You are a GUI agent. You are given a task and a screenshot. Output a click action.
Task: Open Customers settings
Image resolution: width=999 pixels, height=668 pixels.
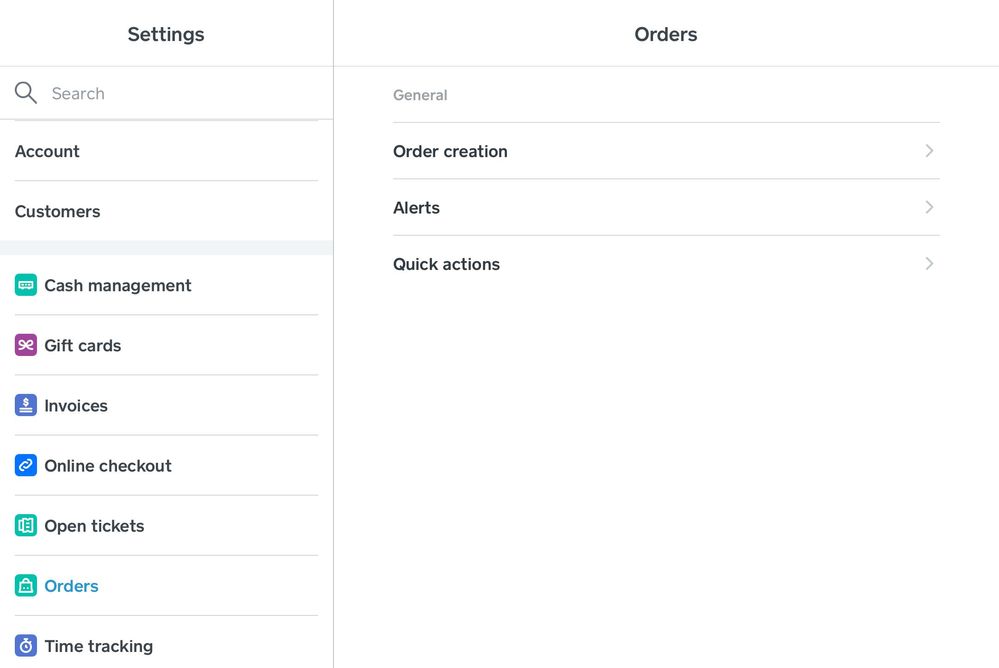click(x=57, y=211)
